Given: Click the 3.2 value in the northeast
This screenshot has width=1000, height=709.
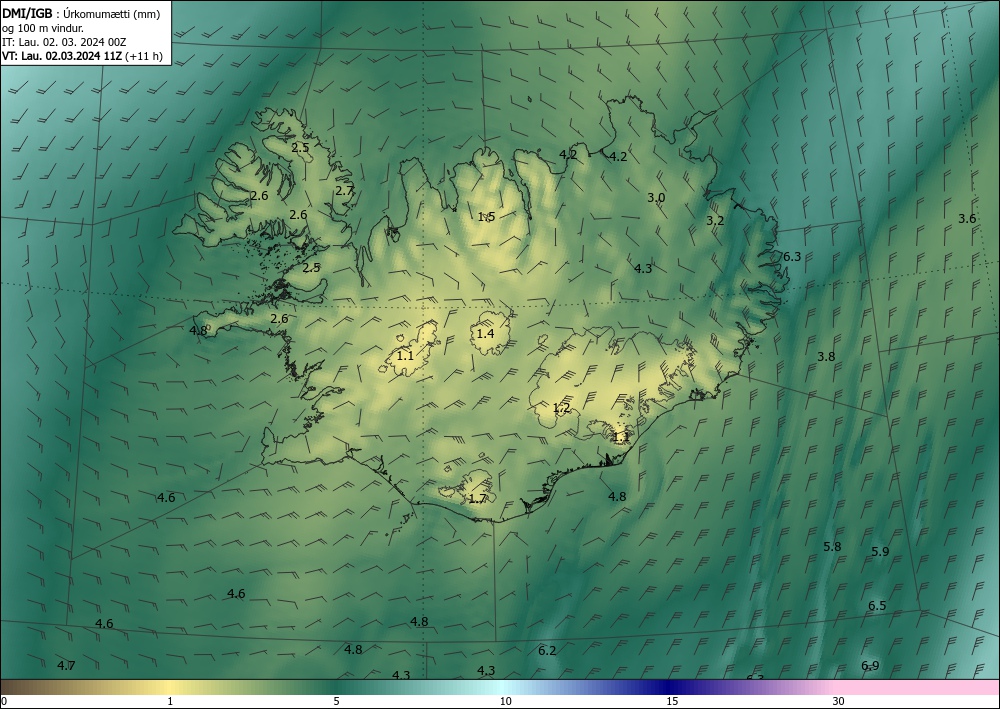Looking at the screenshot, I should tap(716, 221).
